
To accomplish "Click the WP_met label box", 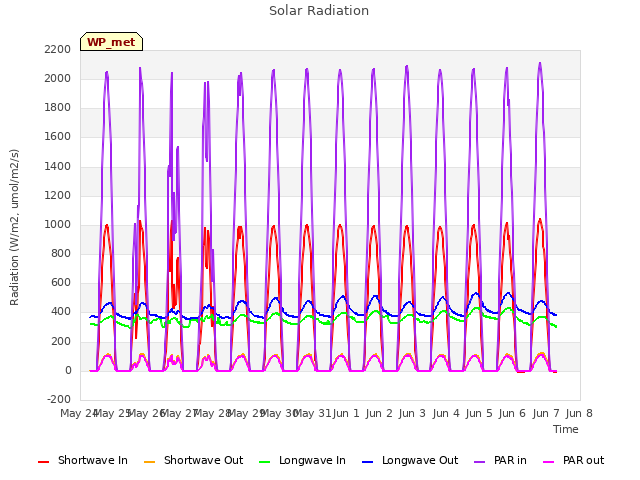I will click(111, 42).
